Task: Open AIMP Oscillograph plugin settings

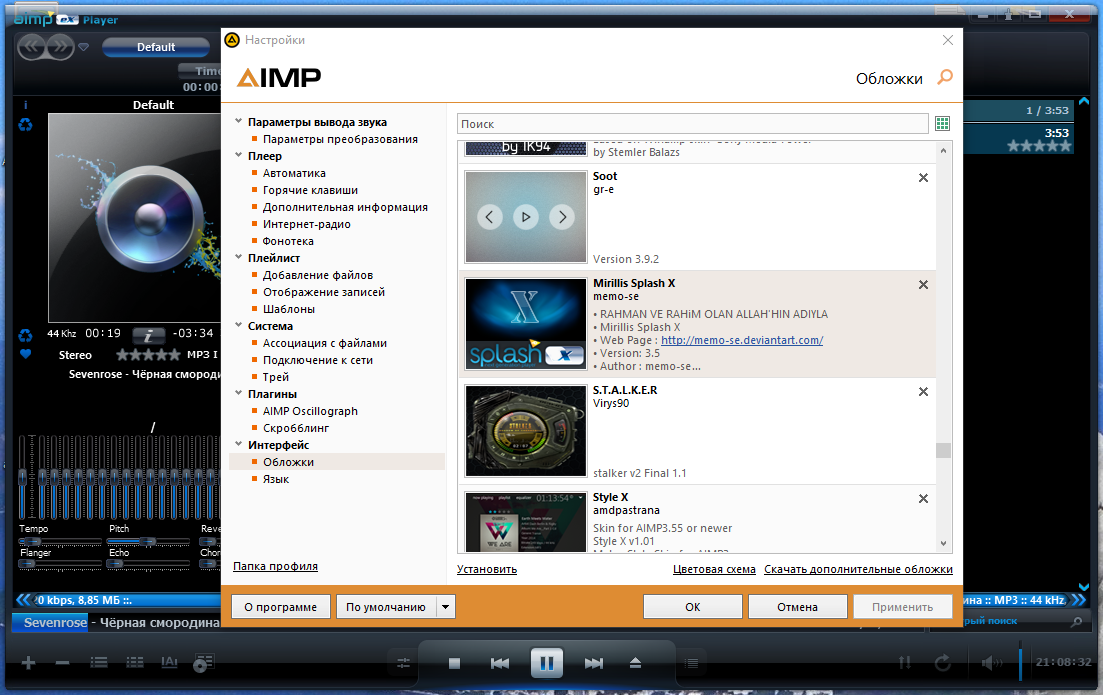Action: (x=310, y=411)
